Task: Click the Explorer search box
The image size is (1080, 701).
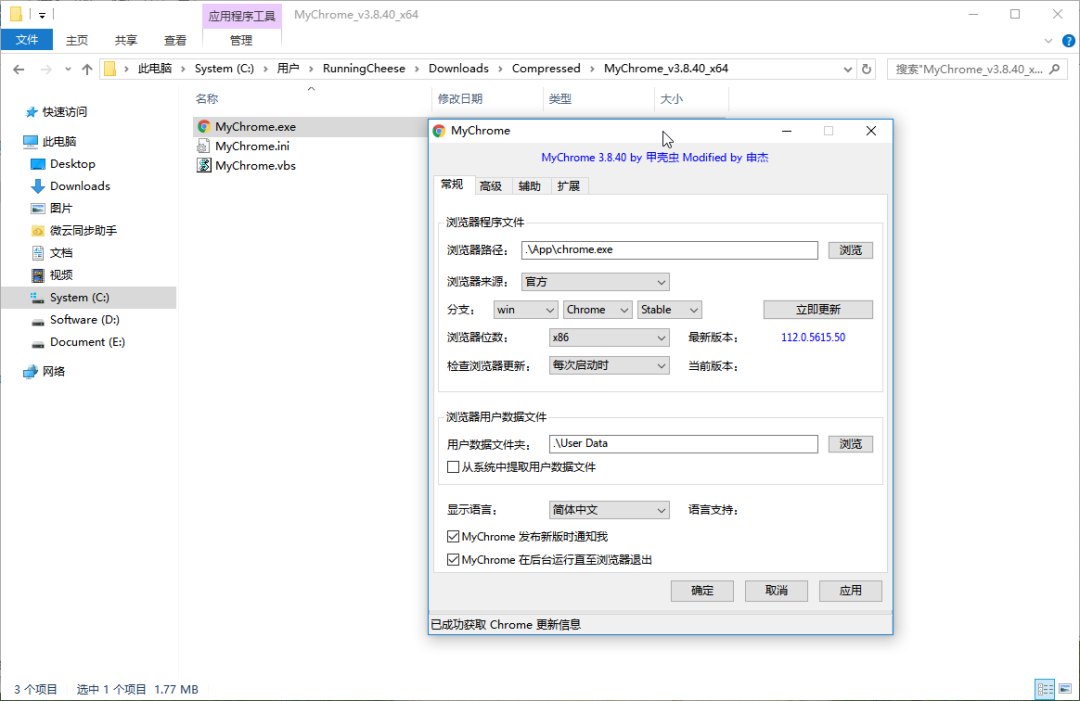Action: (x=977, y=69)
